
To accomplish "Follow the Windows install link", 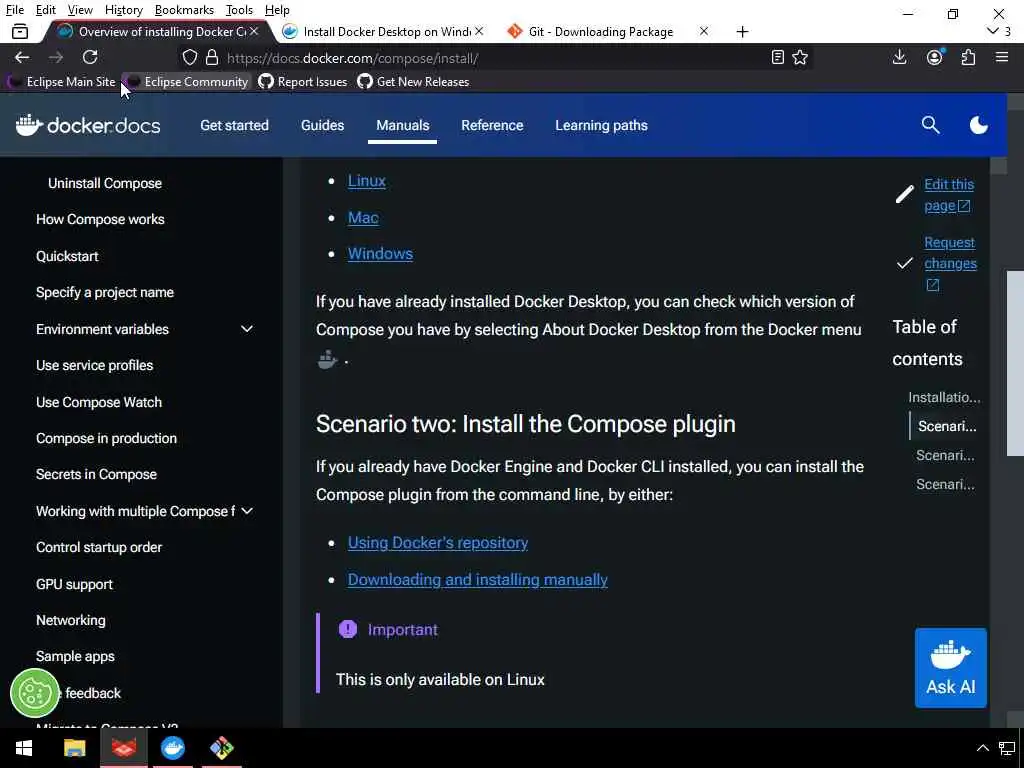I will [380, 253].
